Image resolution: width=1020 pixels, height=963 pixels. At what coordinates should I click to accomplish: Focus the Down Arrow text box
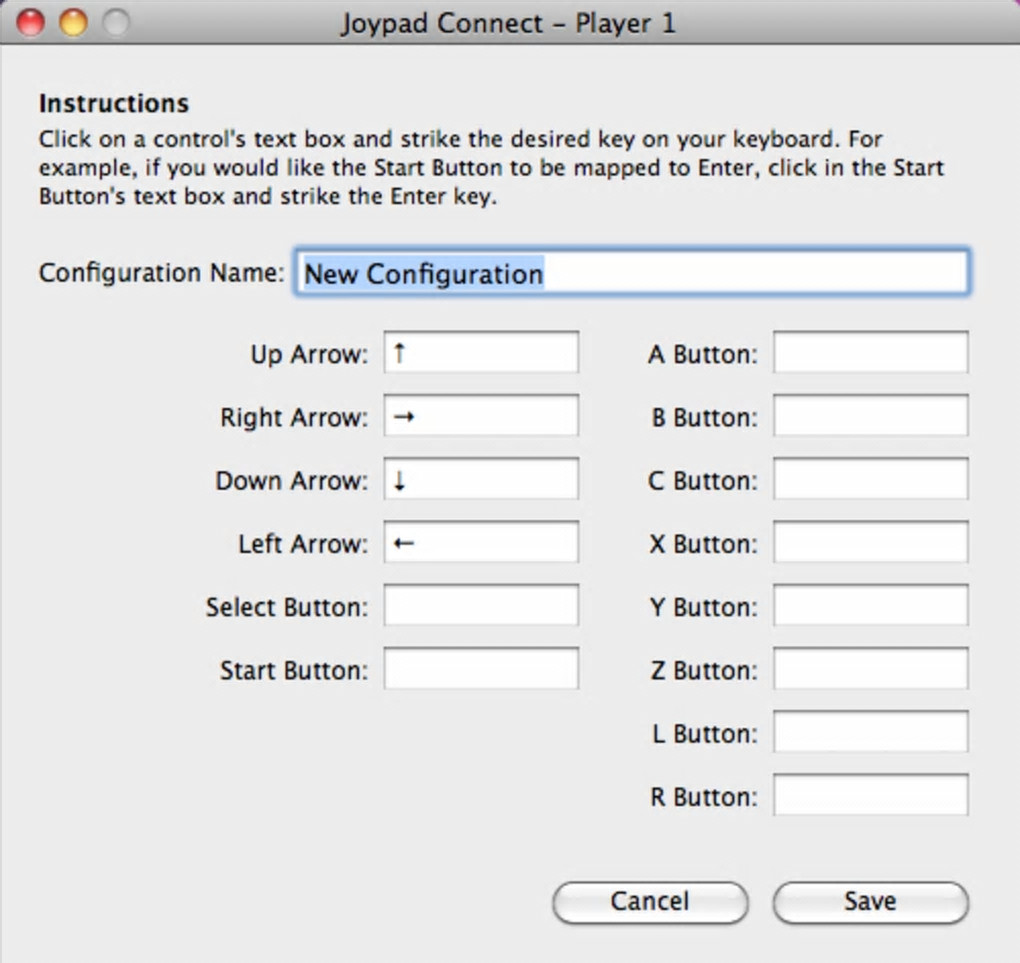(481, 480)
